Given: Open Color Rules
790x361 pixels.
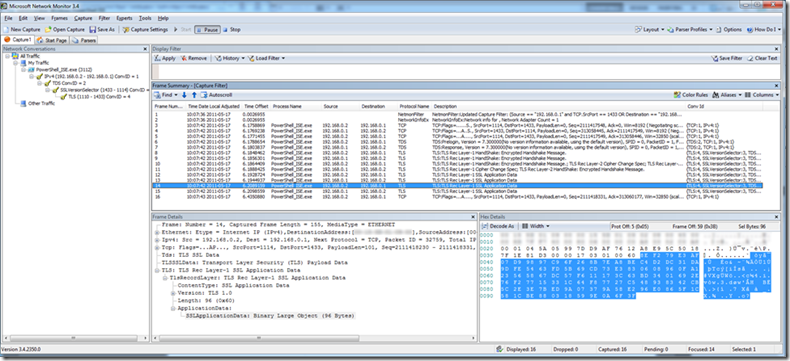Looking at the screenshot, I should [x=691, y=95].
